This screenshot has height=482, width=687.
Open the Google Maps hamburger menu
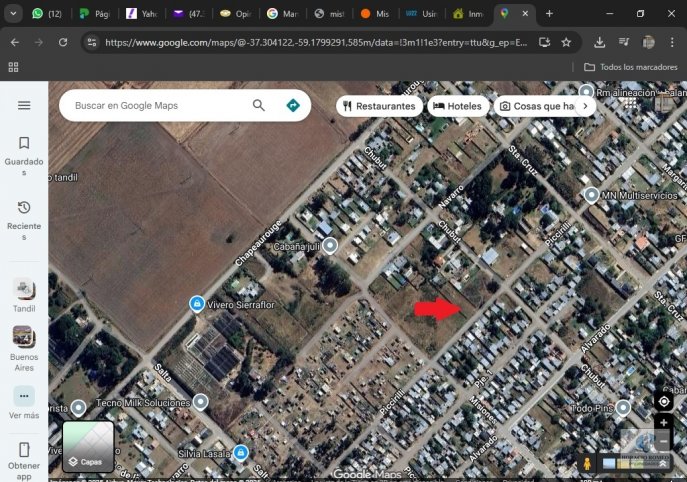24,105
